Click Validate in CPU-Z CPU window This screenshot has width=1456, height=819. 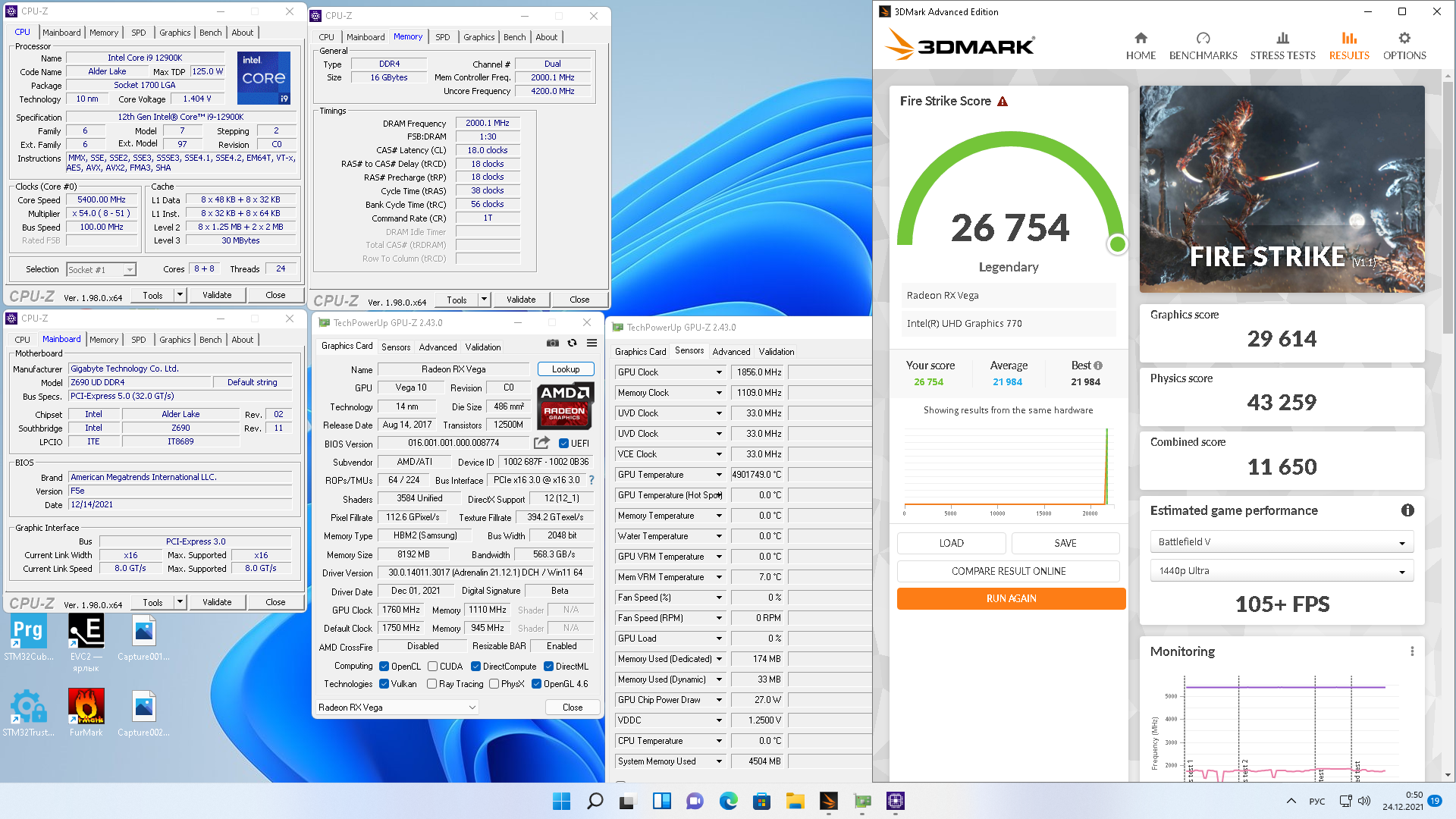pos(217,295)
